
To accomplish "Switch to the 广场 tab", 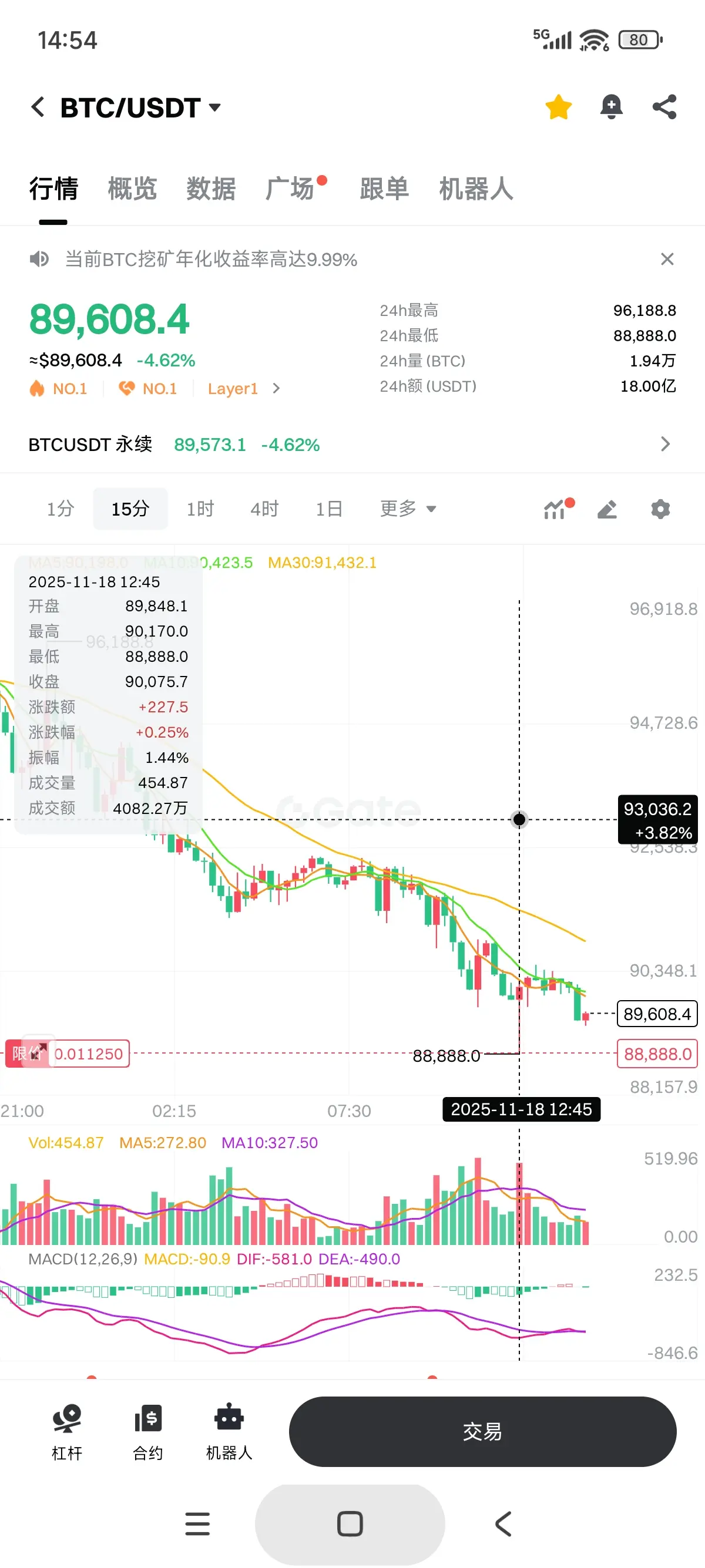I will pyautogui.click(x=290, y=189).
